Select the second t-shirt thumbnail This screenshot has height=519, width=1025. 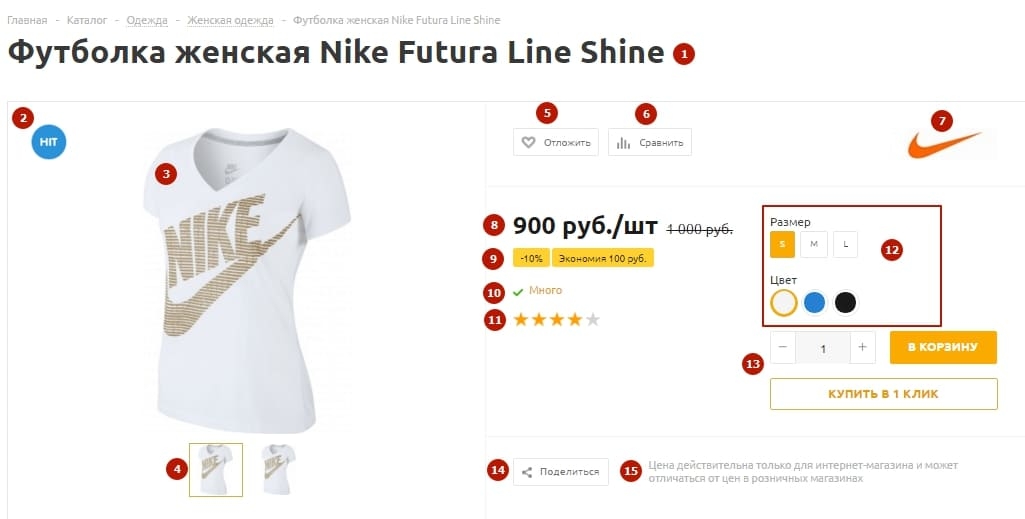[x=277, y=469]
